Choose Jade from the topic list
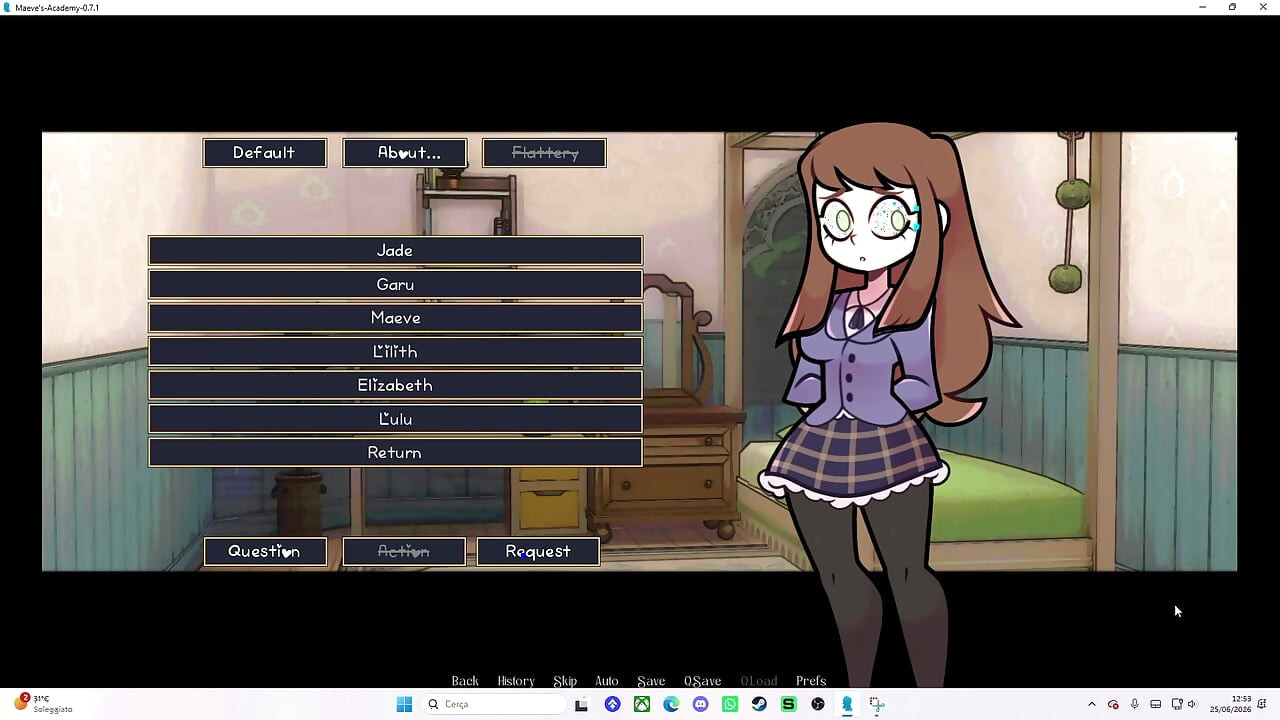Screen dimensions: 1280x720 [x=395, y=250]
